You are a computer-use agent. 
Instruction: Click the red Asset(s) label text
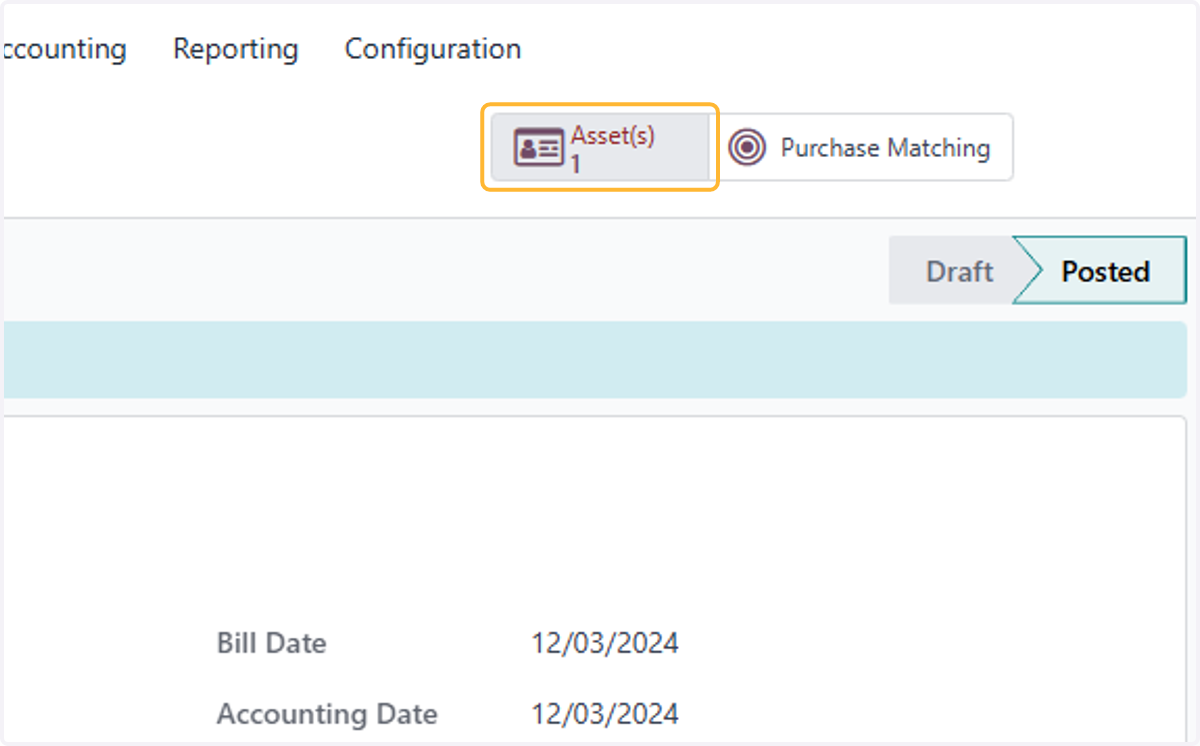point(613,136)
